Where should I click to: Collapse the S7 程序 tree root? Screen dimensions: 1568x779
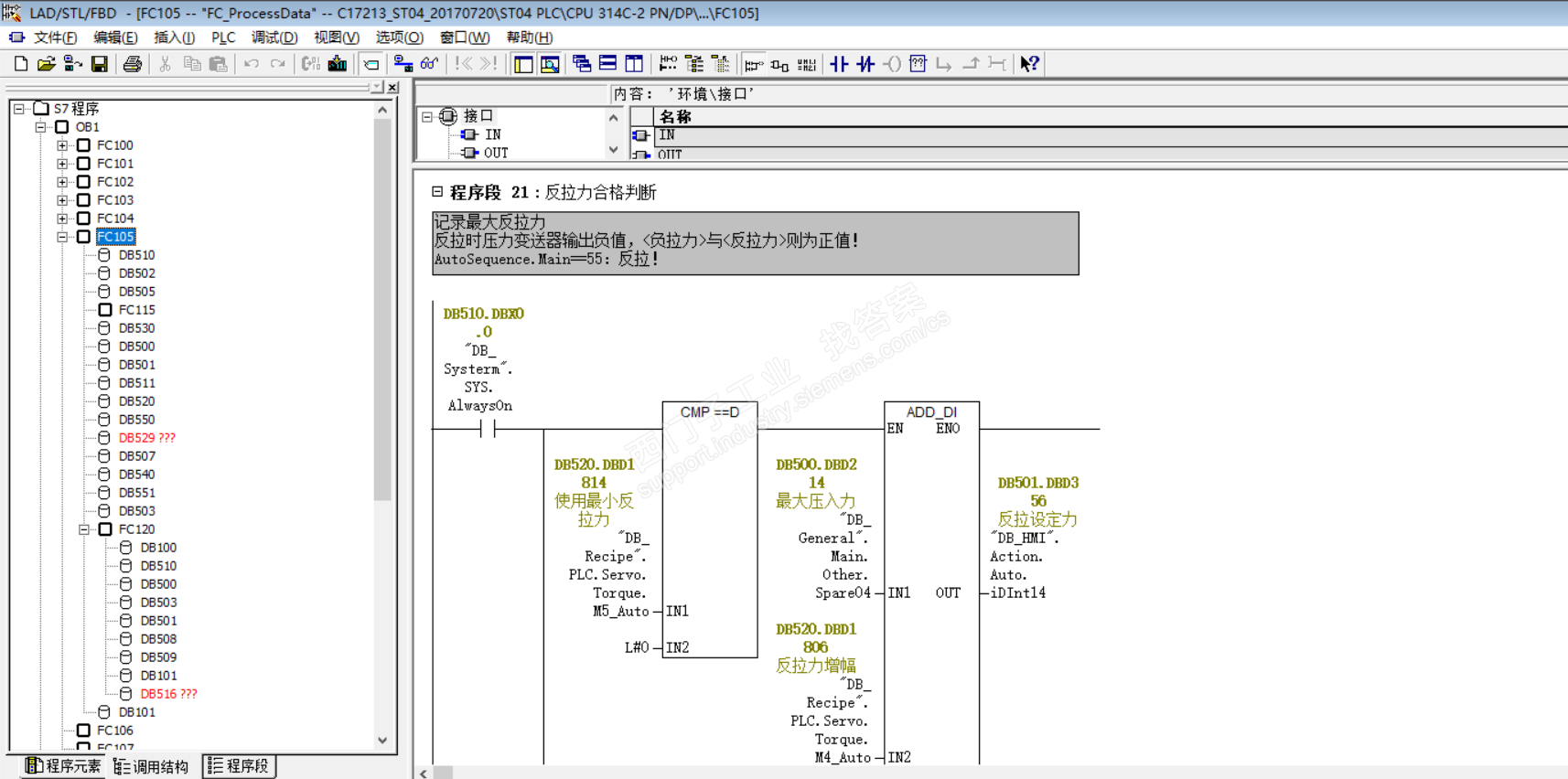19,109
